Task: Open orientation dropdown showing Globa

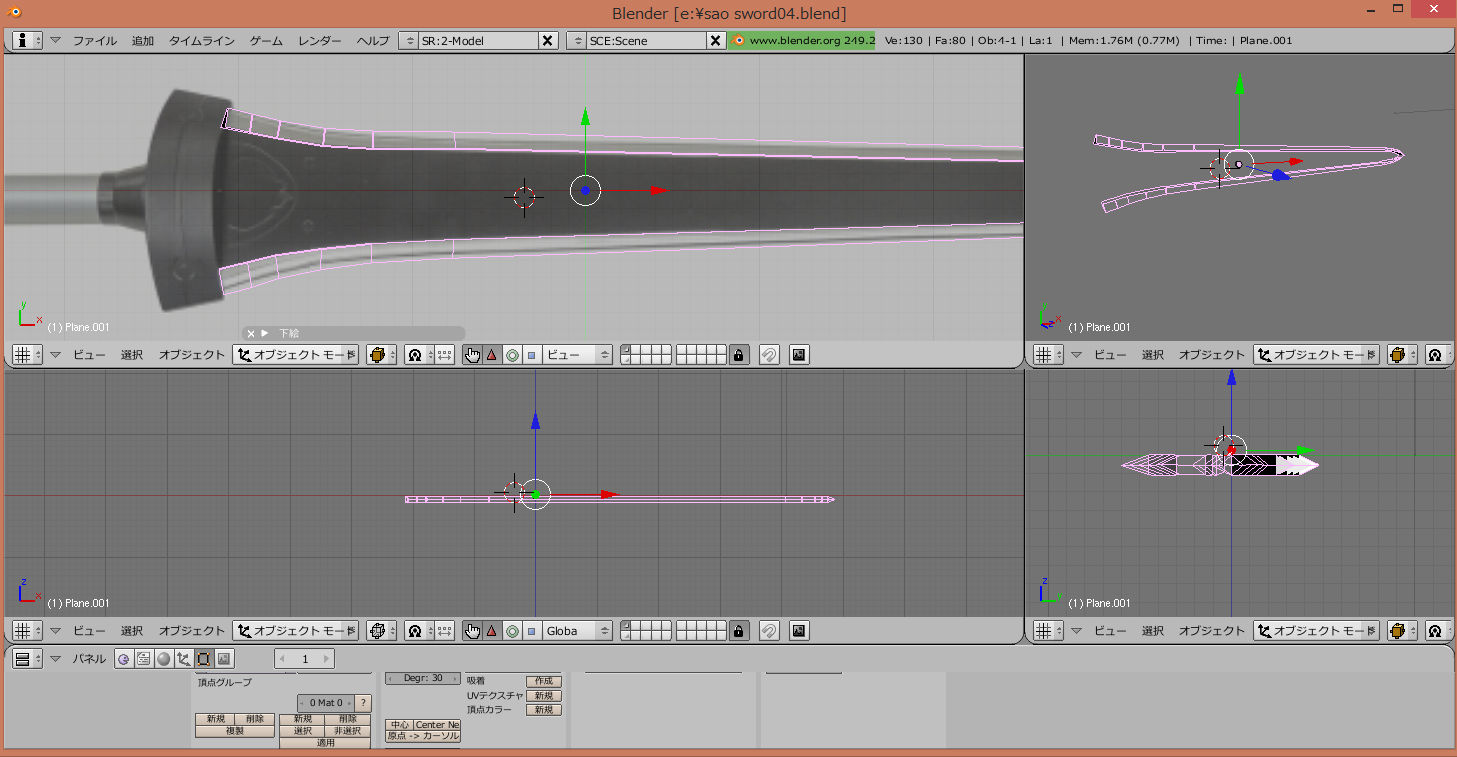Action: point(578,631)
